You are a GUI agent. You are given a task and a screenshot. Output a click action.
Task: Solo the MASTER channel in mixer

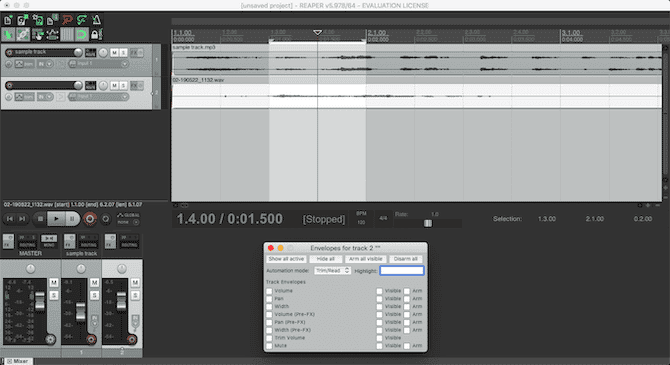54,295
